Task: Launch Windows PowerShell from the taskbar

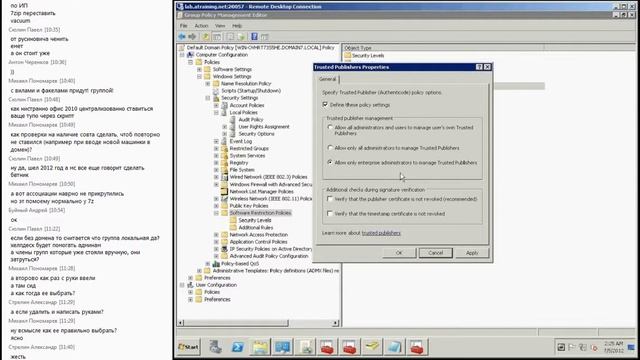Action: [x=238, y=347]
